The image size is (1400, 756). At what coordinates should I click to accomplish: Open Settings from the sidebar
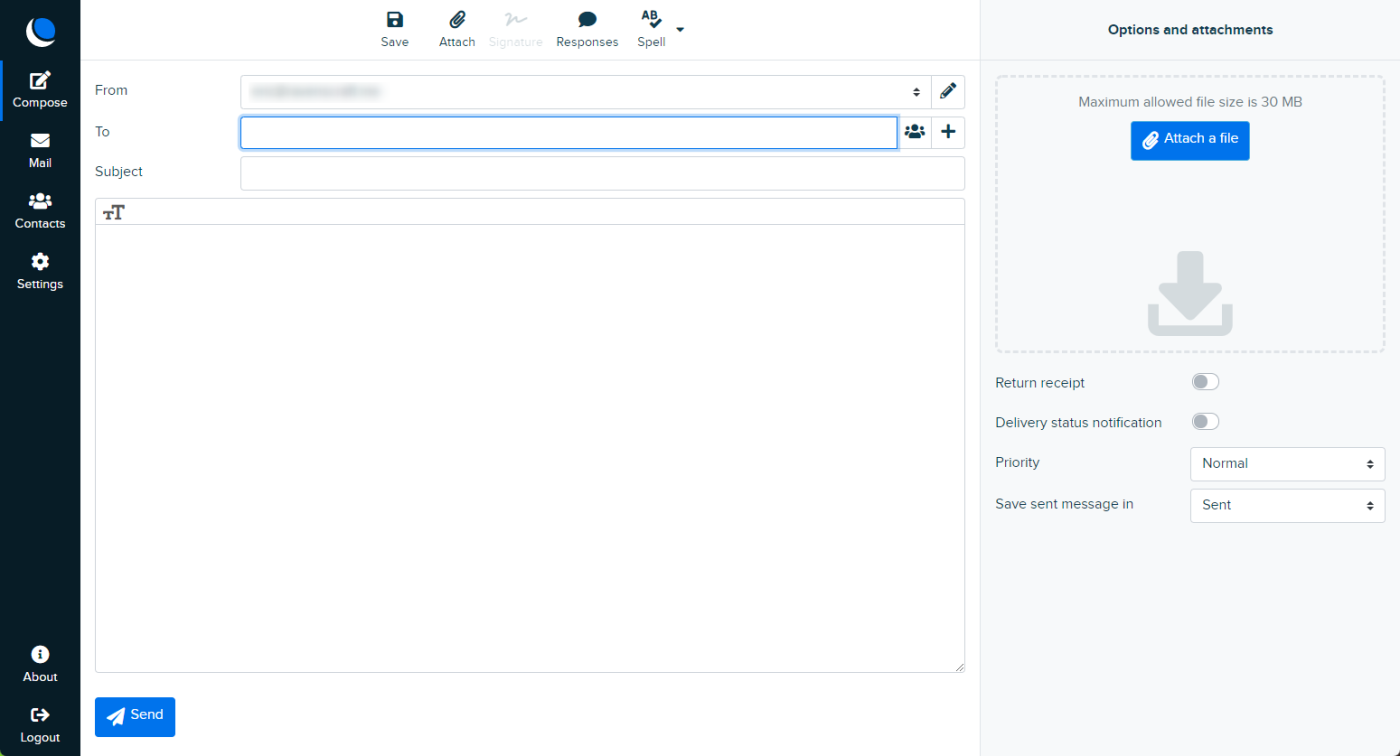[40, 271]
